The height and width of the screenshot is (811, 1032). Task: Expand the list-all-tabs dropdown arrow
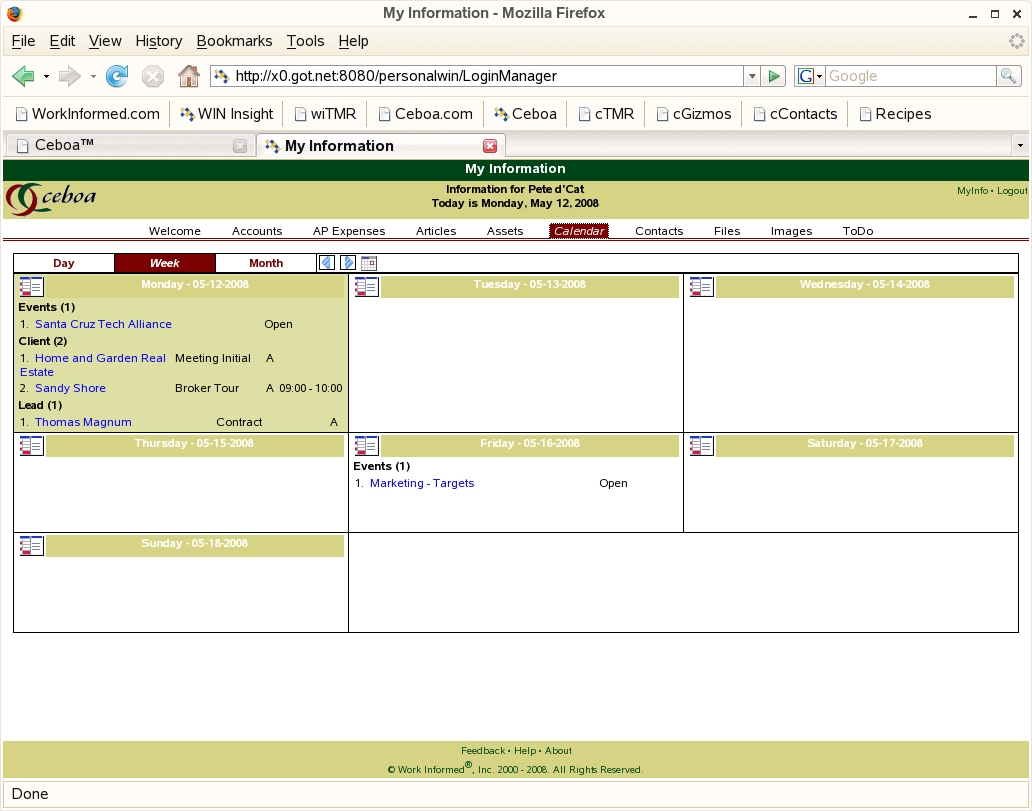click(x=1020, y=146)
